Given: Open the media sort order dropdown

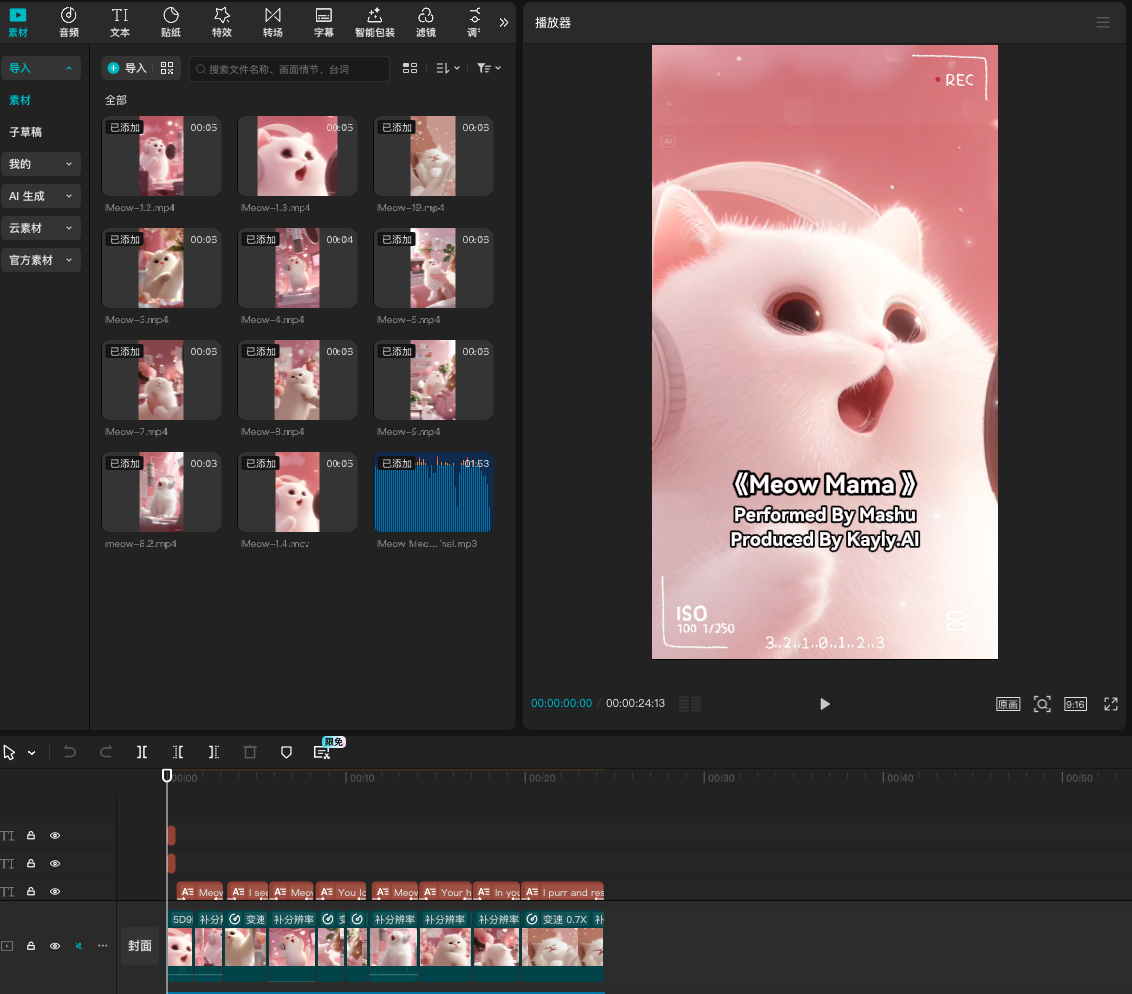Looking at the screenshot, I should coord(447,68).
